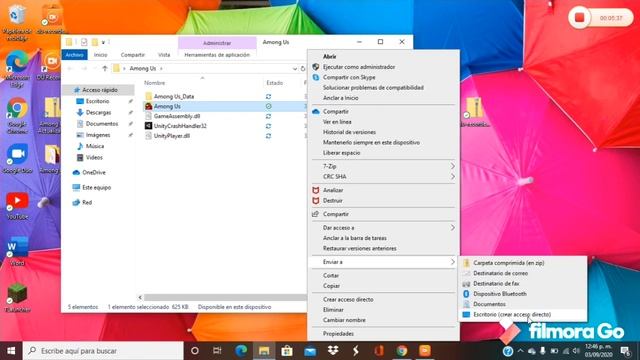This screenshot has height=360, width=640.
Task: Select the Among Us_Data folder
Action: click(x=173, y=96)
